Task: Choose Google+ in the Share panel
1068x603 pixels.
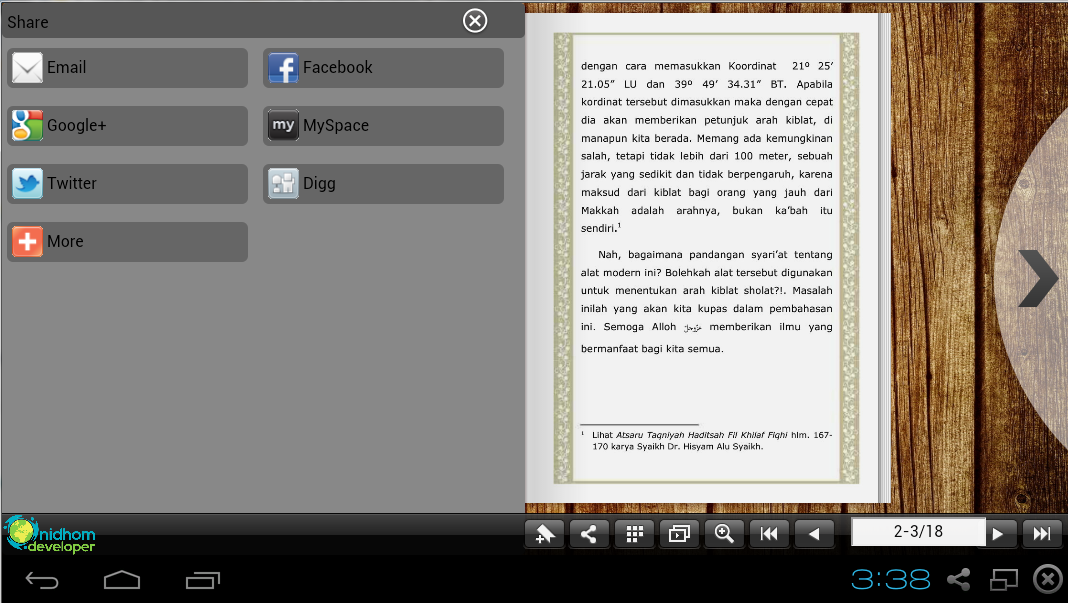Action: click(127, 125)
